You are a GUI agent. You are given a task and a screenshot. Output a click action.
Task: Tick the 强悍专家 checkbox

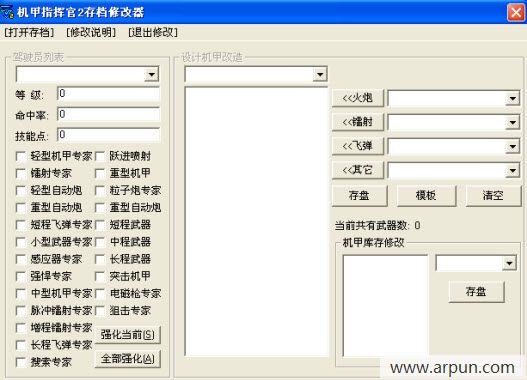pos(21,277)
